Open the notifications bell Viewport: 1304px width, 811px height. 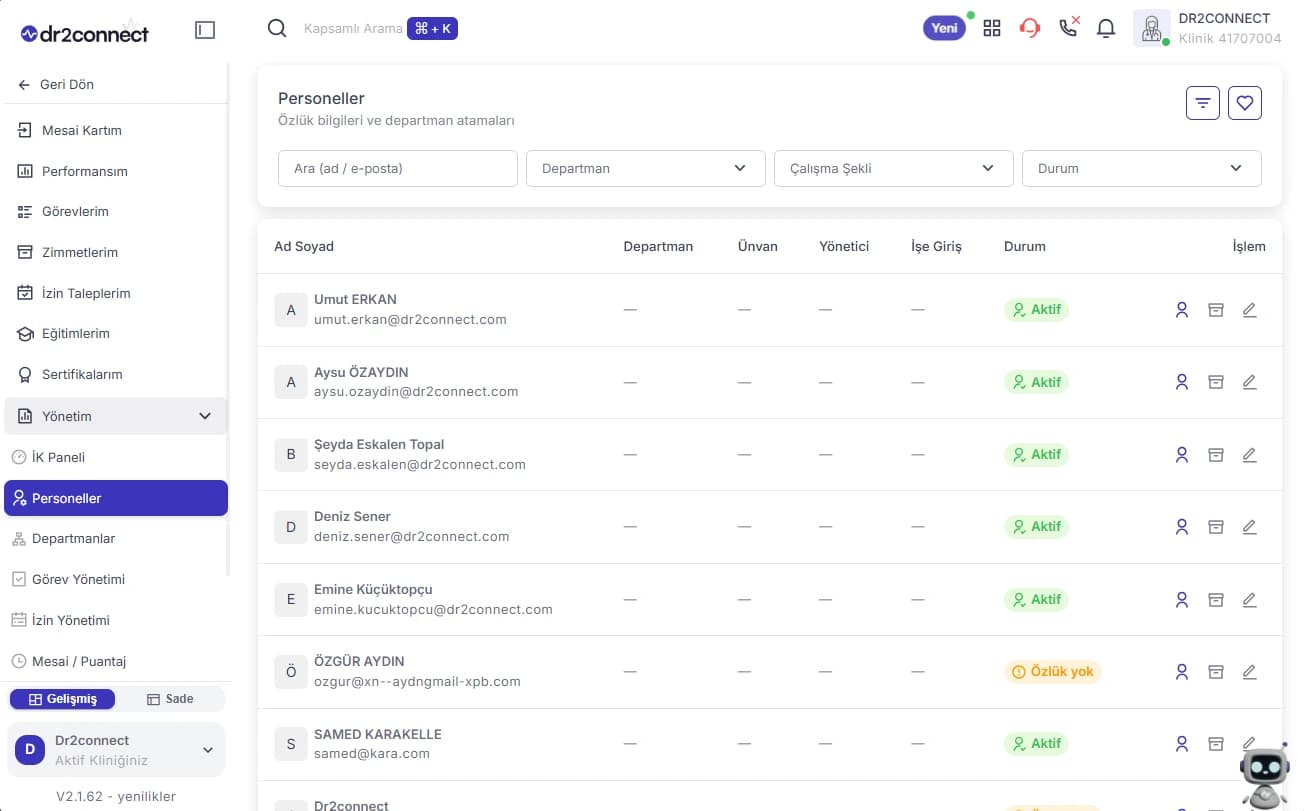tap(1106, 29)
